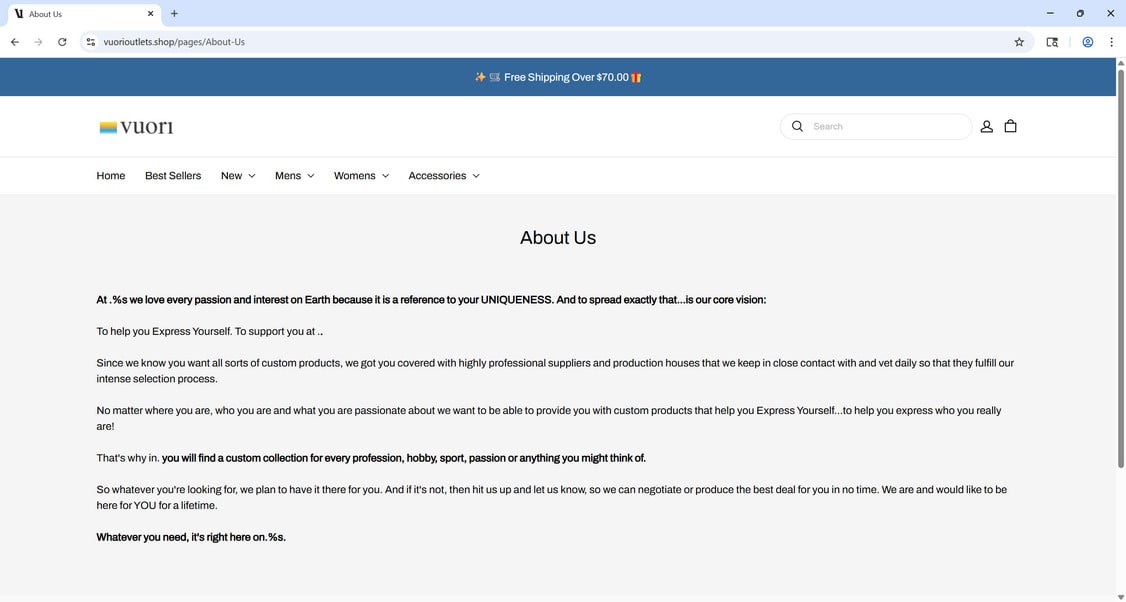
Task: Open site information icon in address bar
Action: point(90,42)
